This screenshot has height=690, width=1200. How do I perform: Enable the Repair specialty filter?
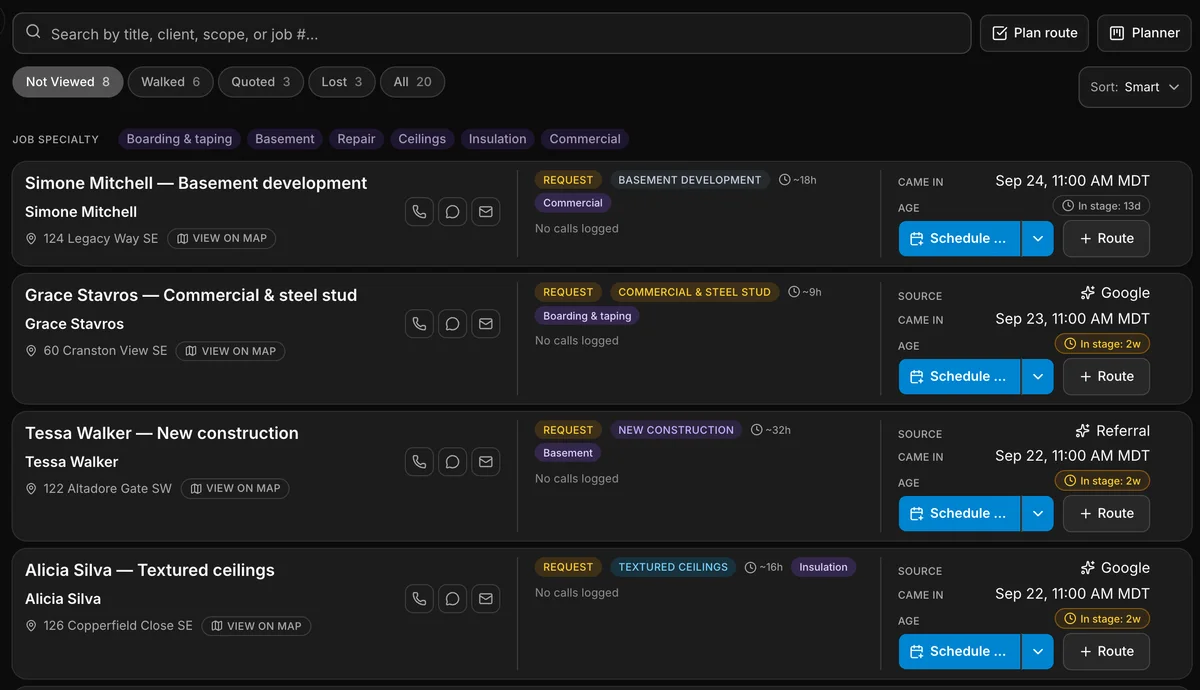[x=356, y=139]
